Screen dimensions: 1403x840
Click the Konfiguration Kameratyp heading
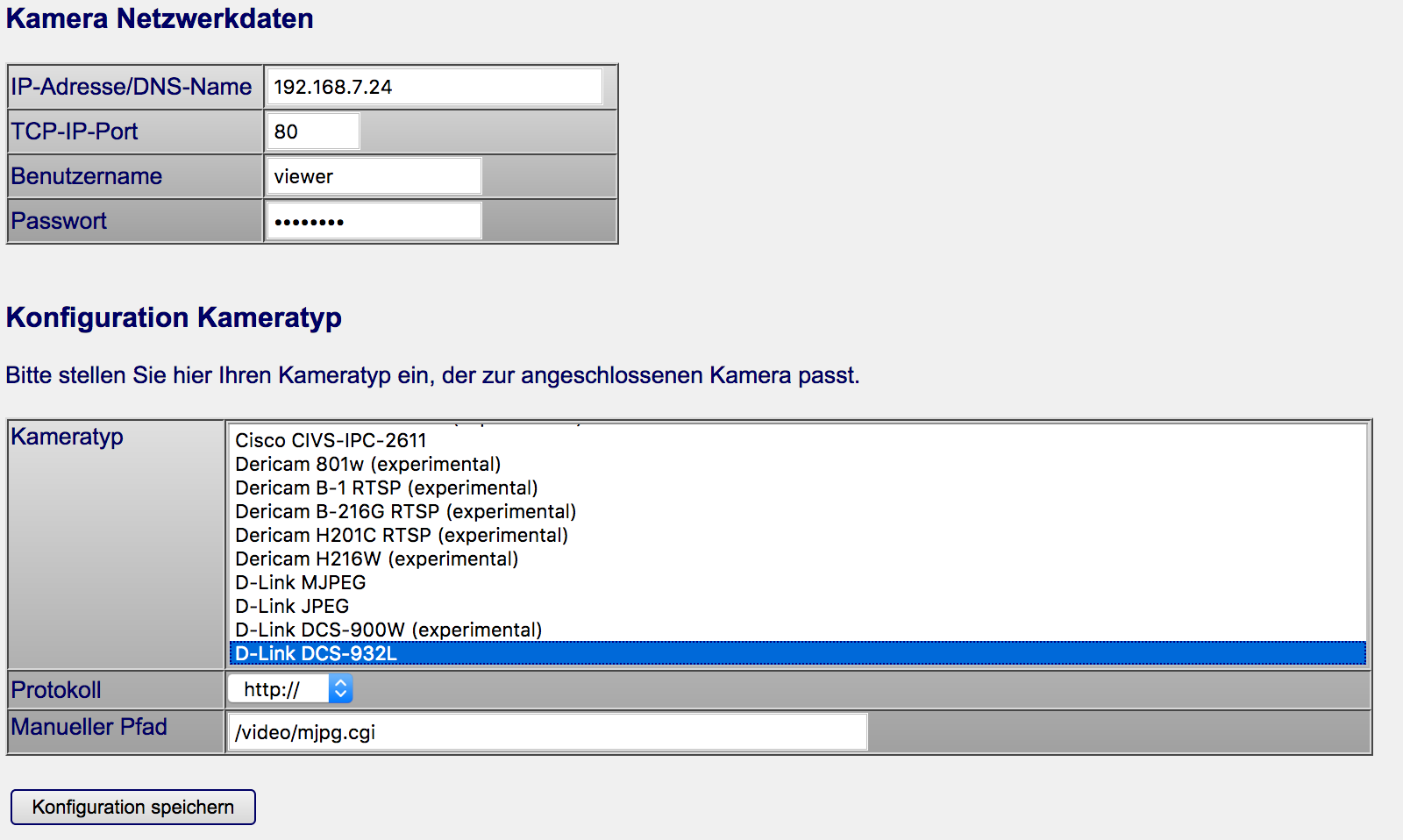pyautogui.click(x=174, y=317)
